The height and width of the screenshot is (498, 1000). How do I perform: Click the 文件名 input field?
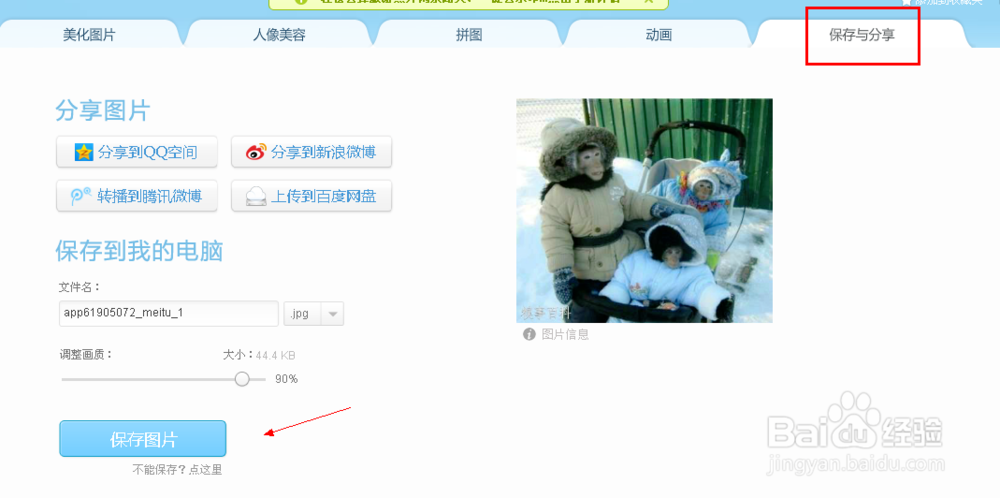pyautogui.click(x=169, y=313)
